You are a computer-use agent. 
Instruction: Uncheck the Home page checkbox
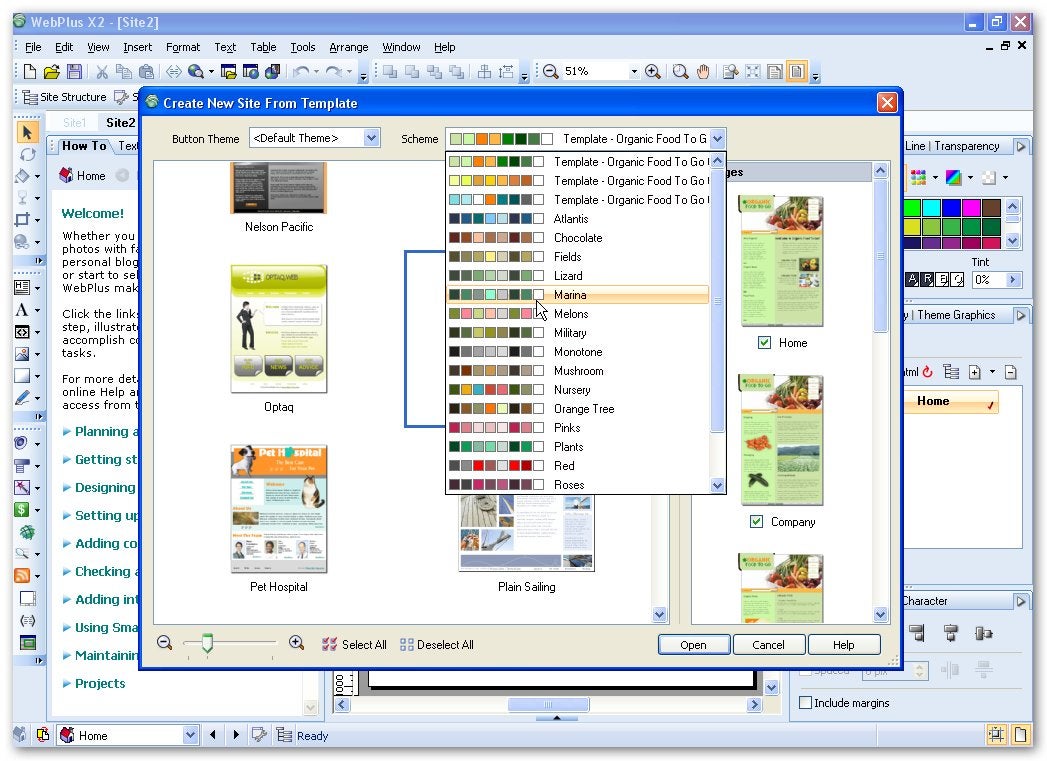pos(765,342)
